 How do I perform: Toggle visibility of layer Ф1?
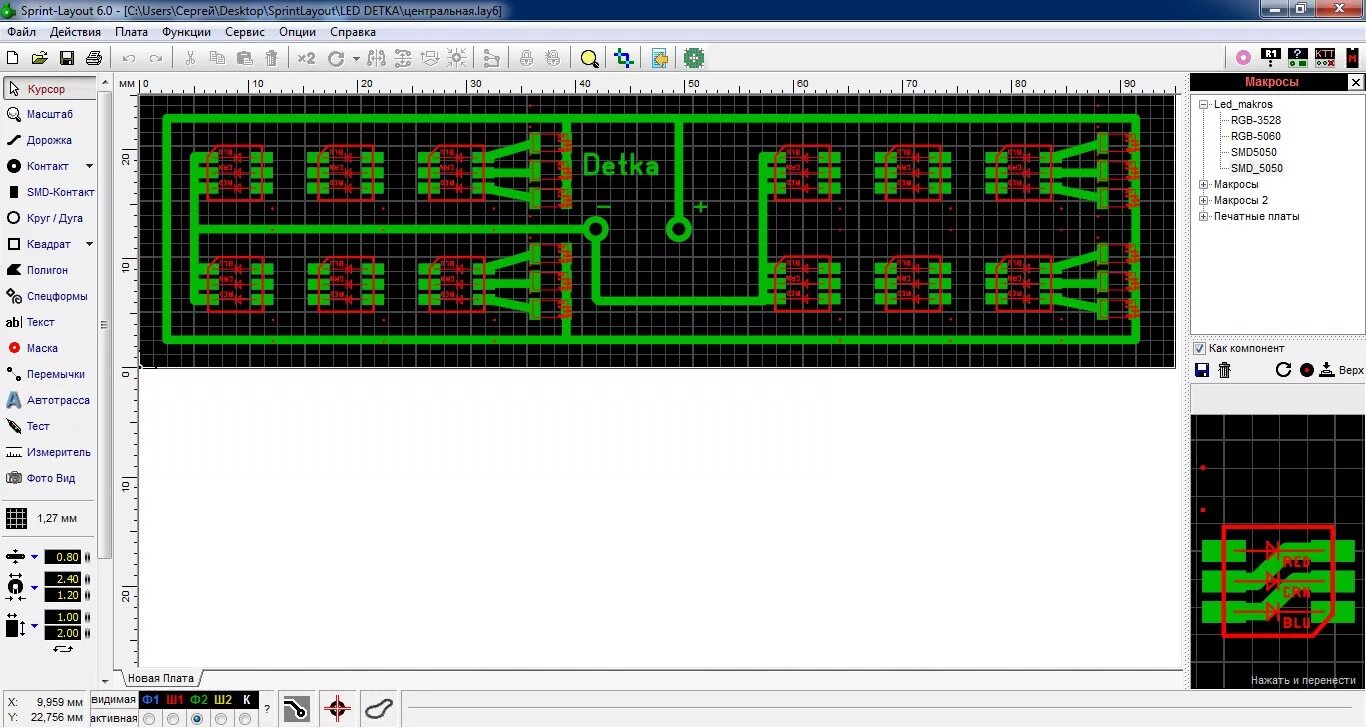click(150, 700)
